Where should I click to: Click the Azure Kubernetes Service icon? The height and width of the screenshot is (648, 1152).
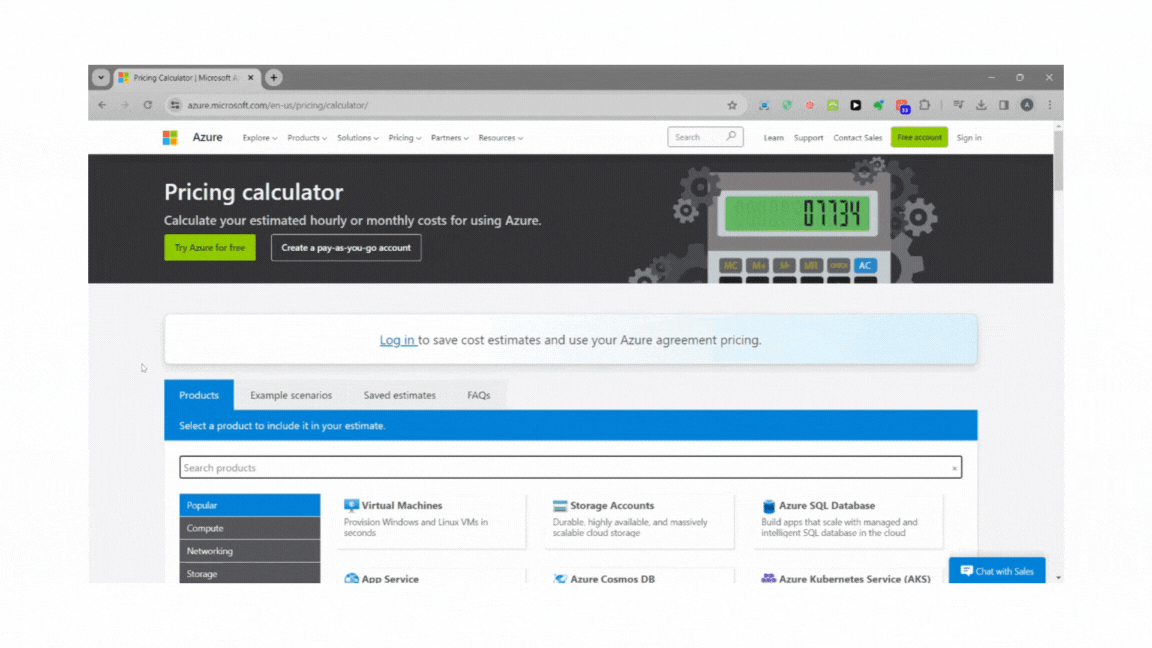768,578
